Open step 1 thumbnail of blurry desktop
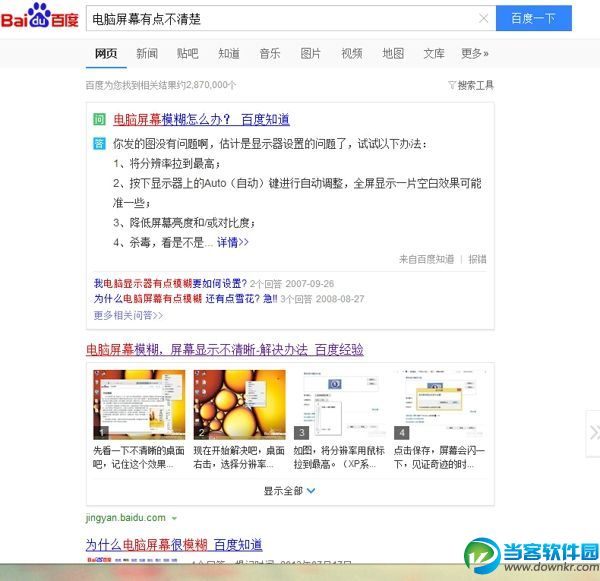Viewport: 600px width, 581px height. click(x=139, y=404)
